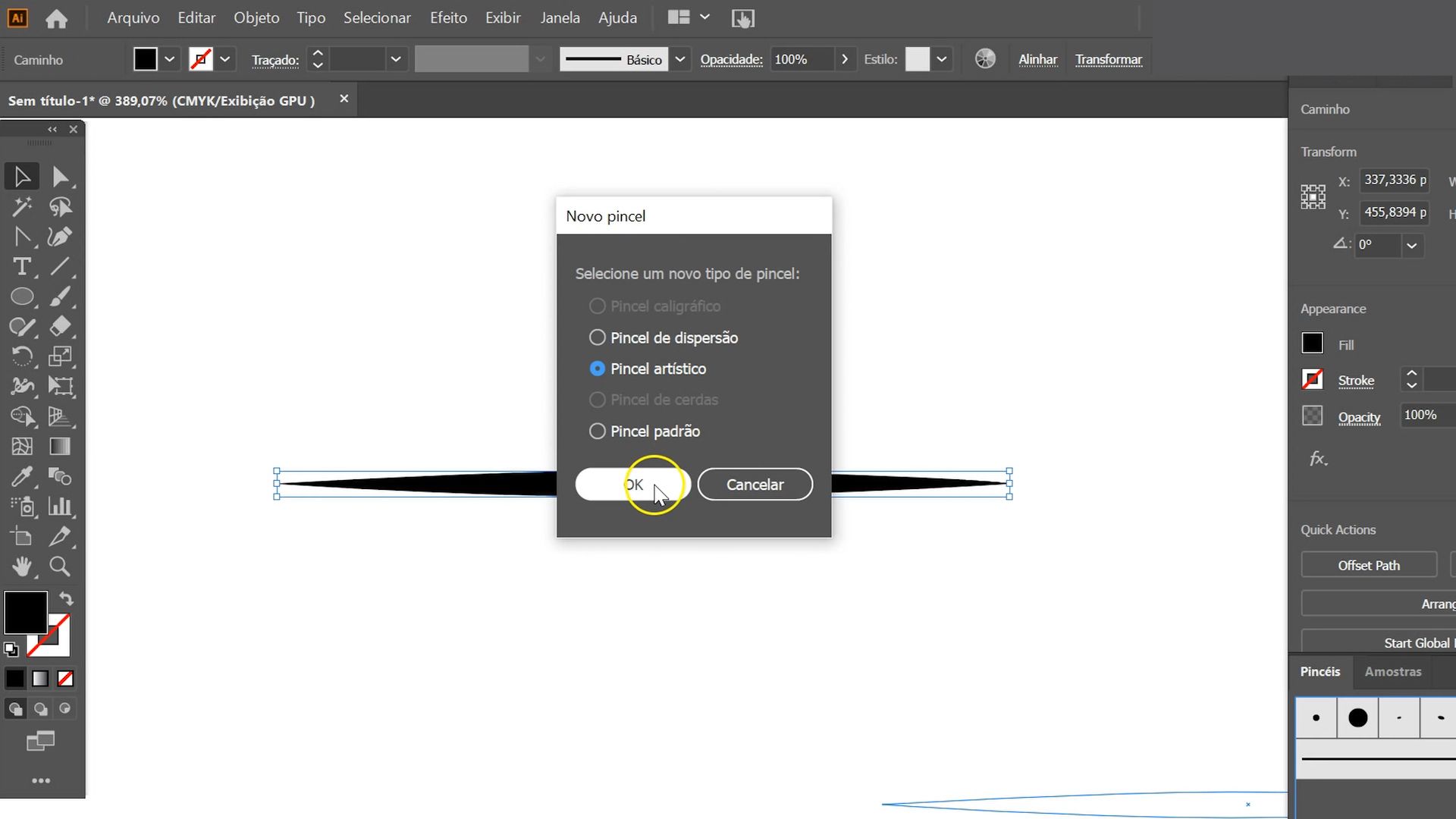Click the Offset Path button

coord(1369,565)
